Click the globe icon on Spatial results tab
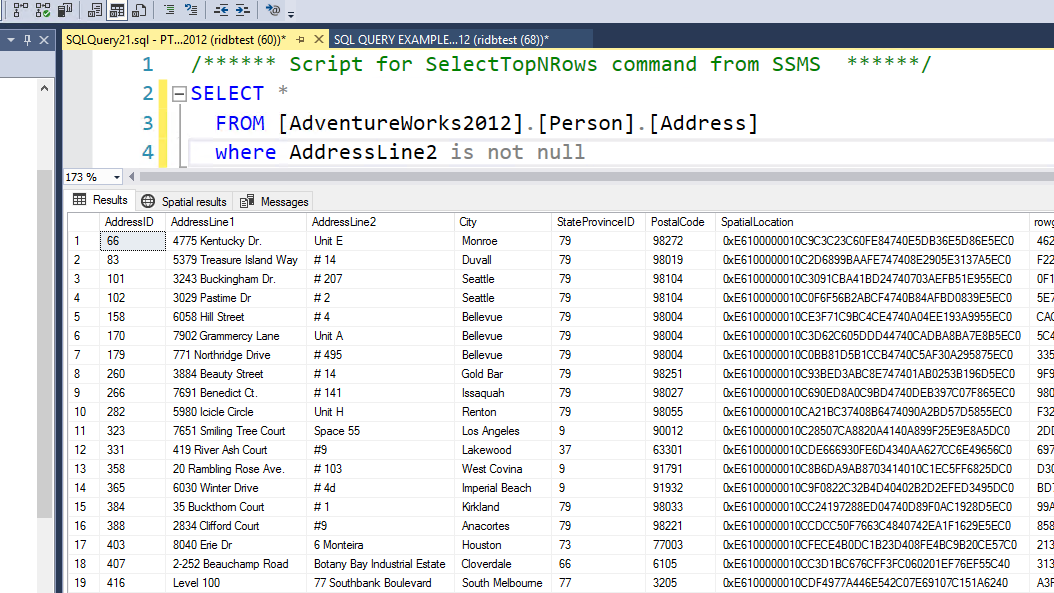 tap(148, 201)
